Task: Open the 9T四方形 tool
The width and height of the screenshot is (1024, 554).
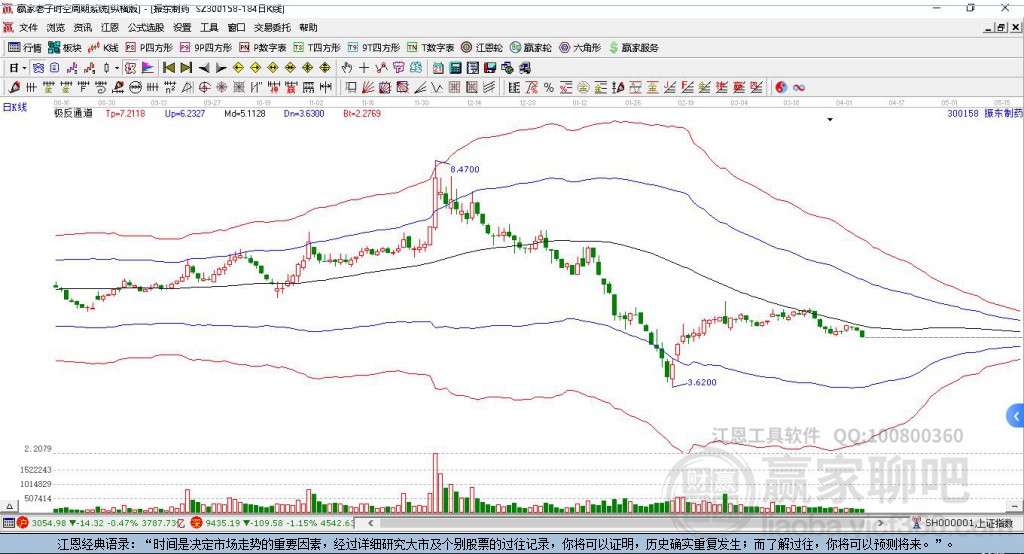Action: click(374, 48)
